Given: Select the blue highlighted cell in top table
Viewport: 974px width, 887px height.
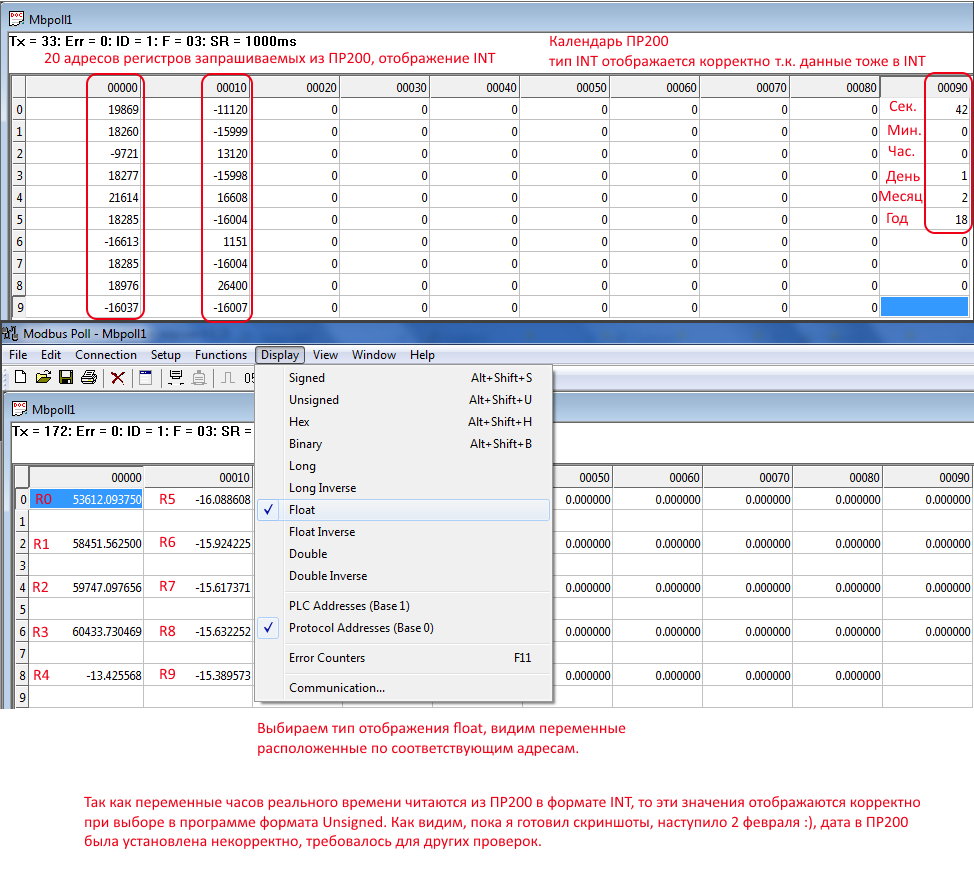Looking at the screenshot, I should coord(924,307).
